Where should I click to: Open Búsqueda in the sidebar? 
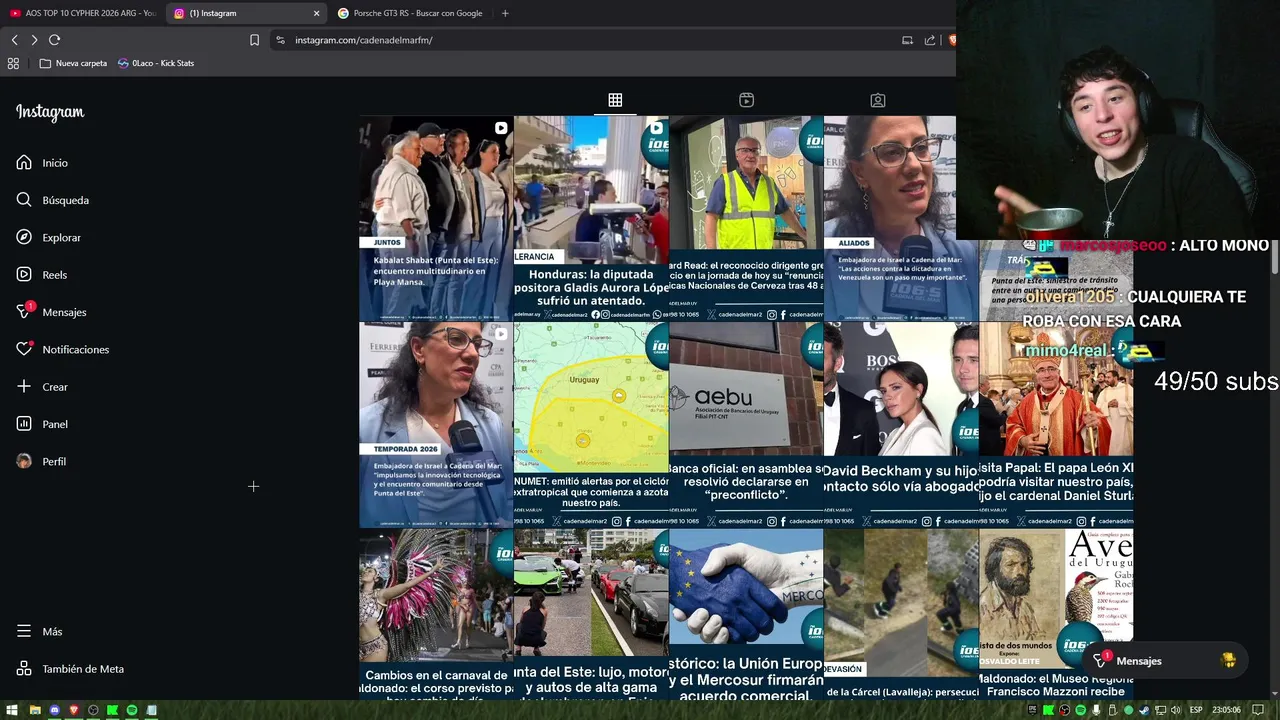53,200
